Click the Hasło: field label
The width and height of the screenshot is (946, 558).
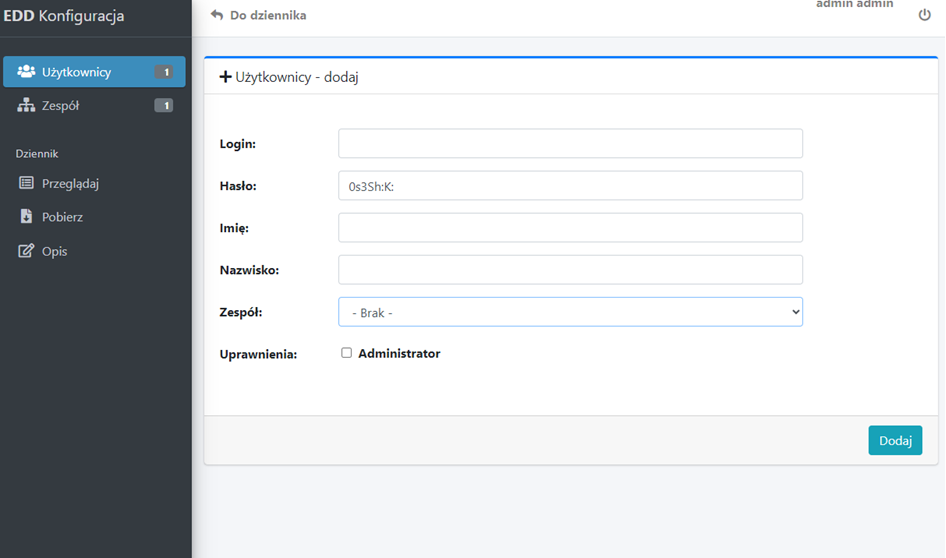(x=238, y=186)
